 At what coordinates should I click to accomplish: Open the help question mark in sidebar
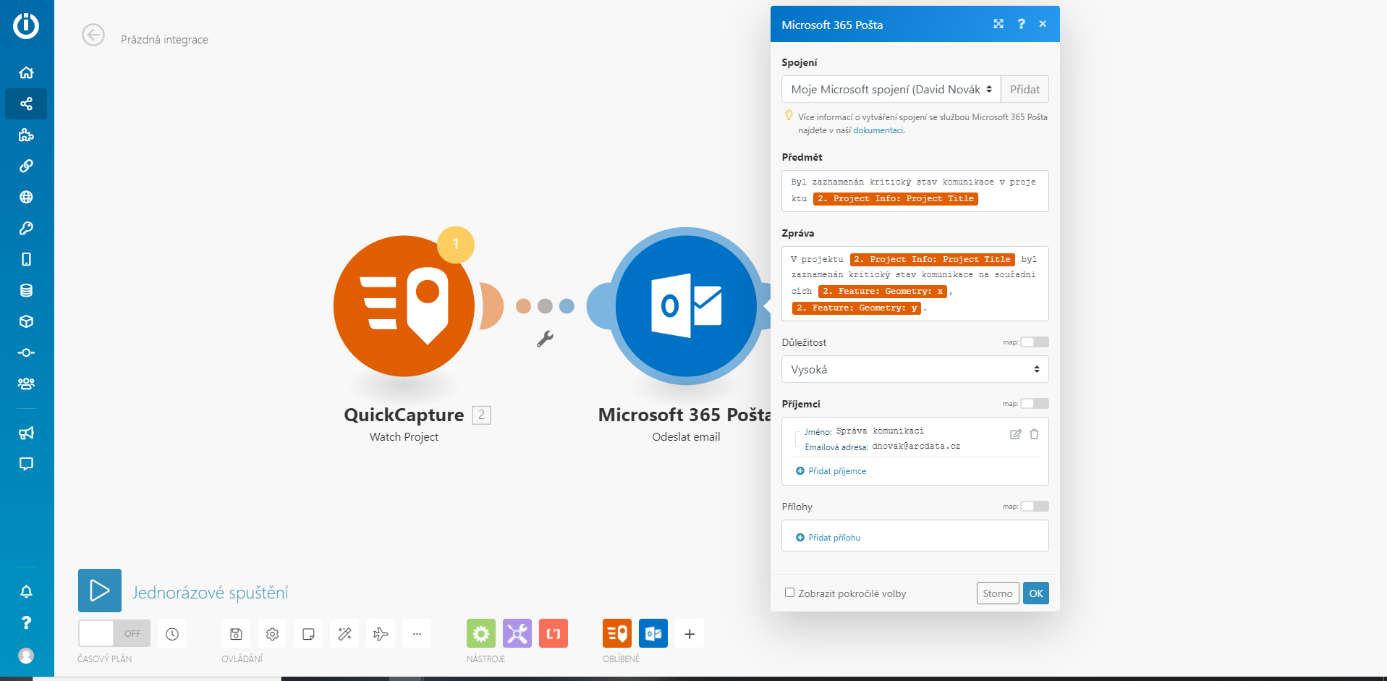(26, 623)
